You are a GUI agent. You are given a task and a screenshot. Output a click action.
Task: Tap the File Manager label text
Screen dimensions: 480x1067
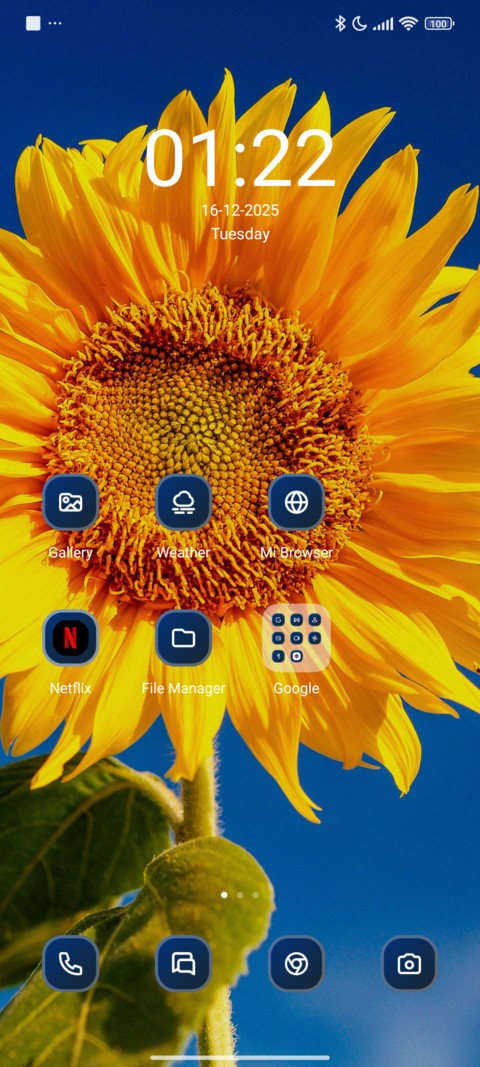[x=183, y=689]
